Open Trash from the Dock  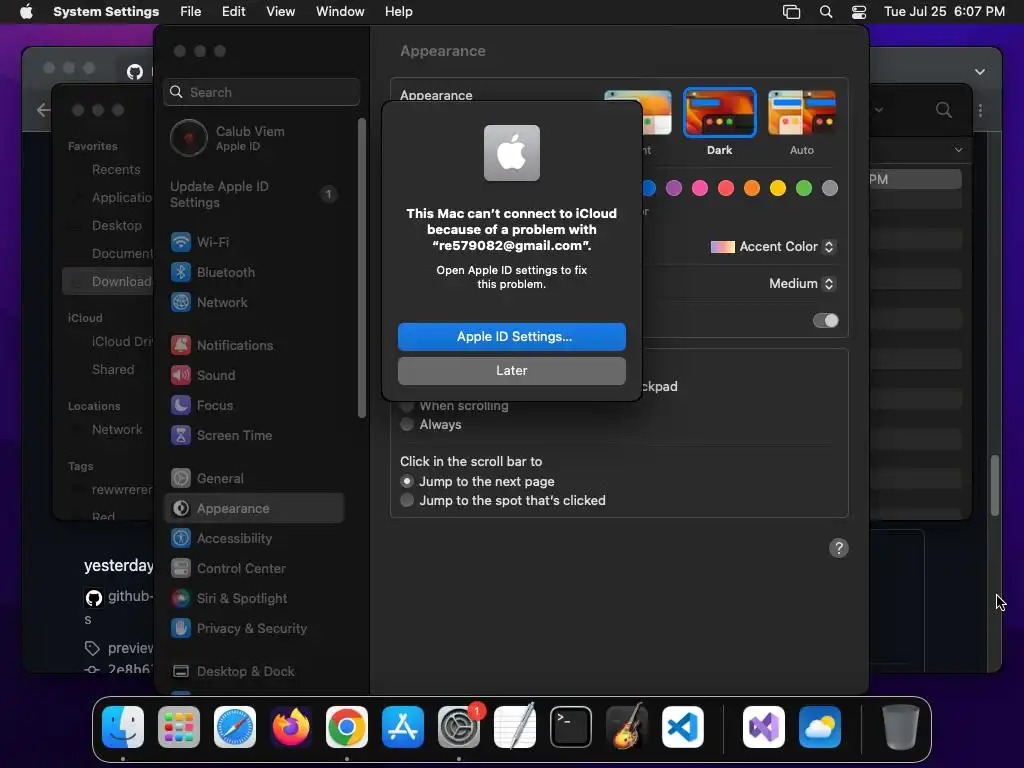click(901, 727)
